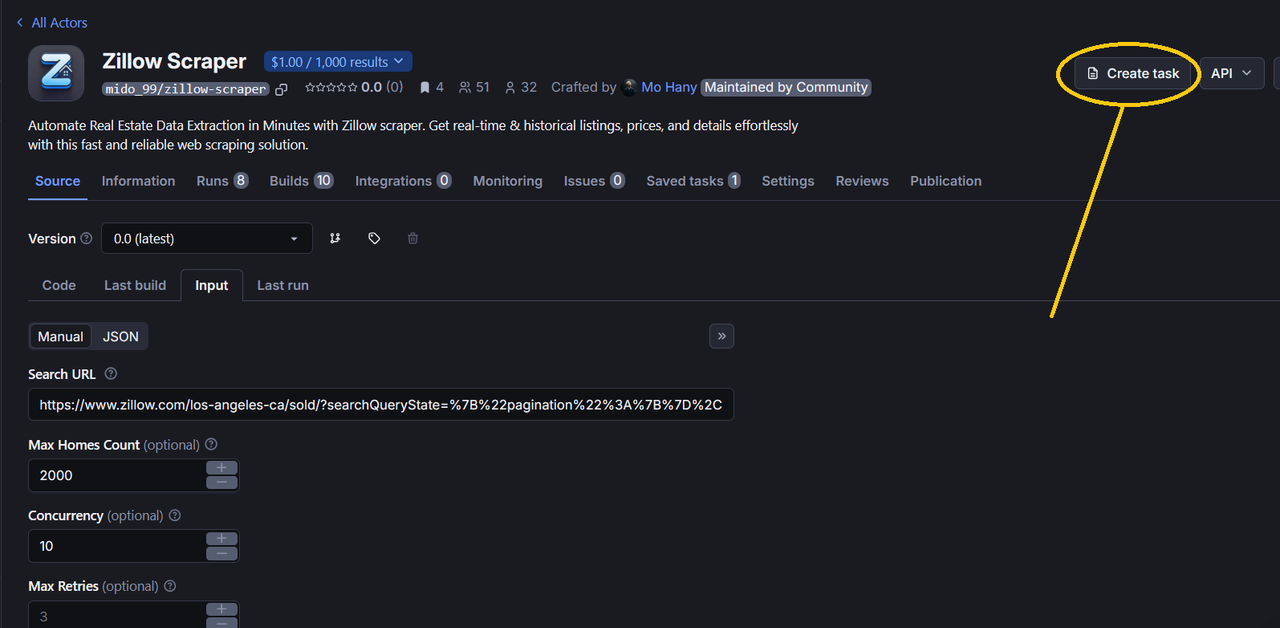Image resolution: width=1280 pixels, height=628 pixels.
Task: Increase Max Retries with plus button
Action: [x=222, y=610]
